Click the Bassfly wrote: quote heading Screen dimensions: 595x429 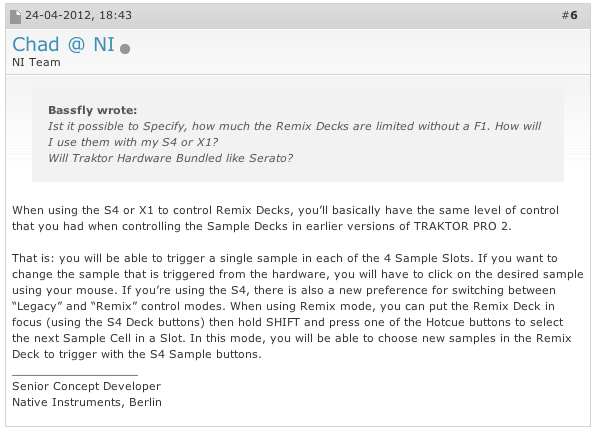pos(93,110)
